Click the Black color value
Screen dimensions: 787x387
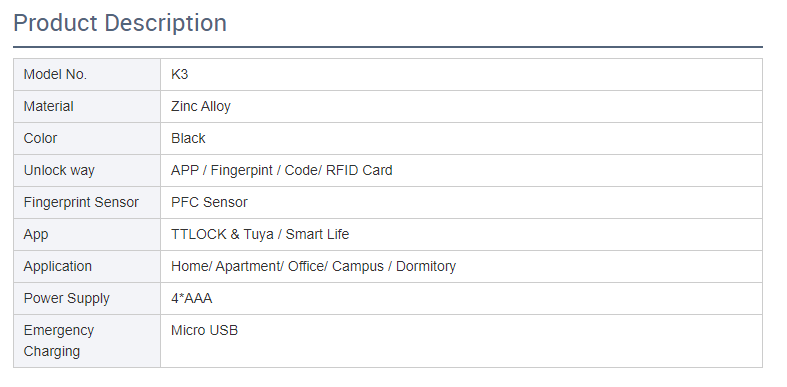188,139
